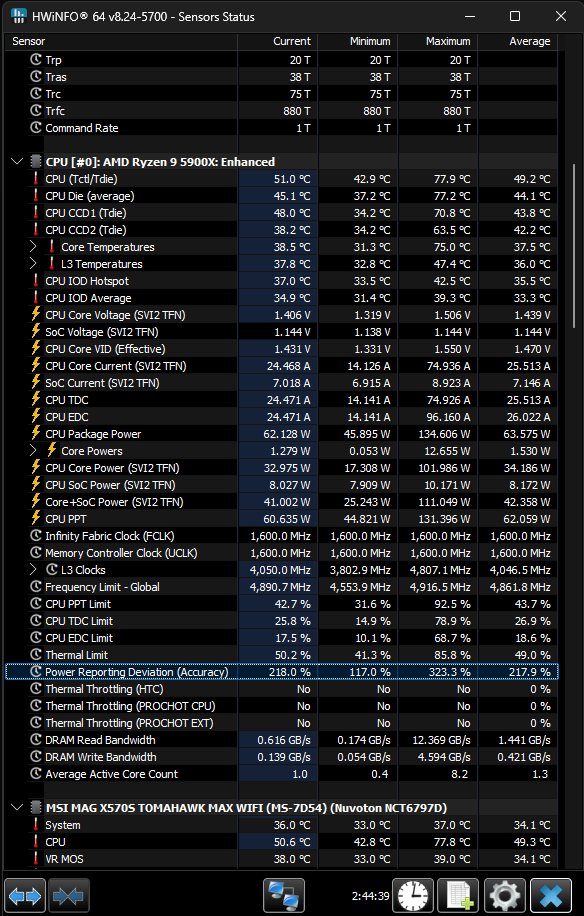This screenshot has width=584, height=916.
Task: Open the network/remote monitoring computers icon
Action: click(x=283, y=896)
